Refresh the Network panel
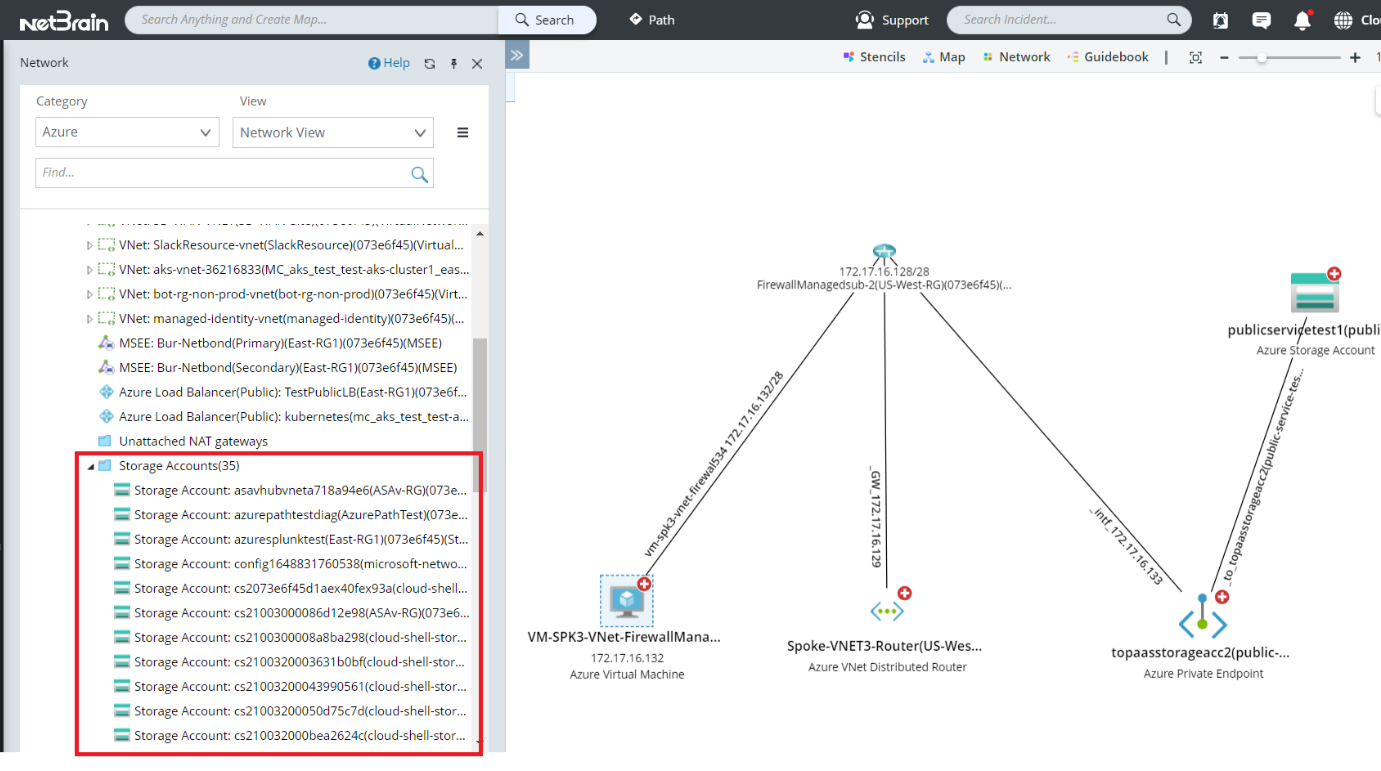 [430, 63]
